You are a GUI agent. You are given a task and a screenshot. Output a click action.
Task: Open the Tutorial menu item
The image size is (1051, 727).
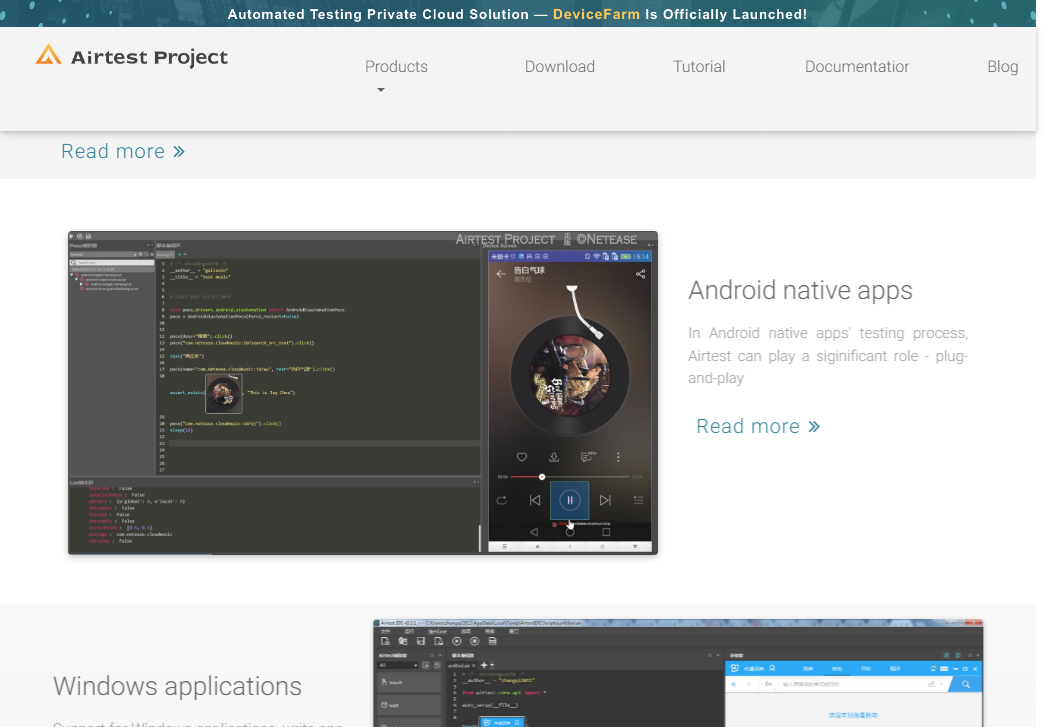pos(699,66)
